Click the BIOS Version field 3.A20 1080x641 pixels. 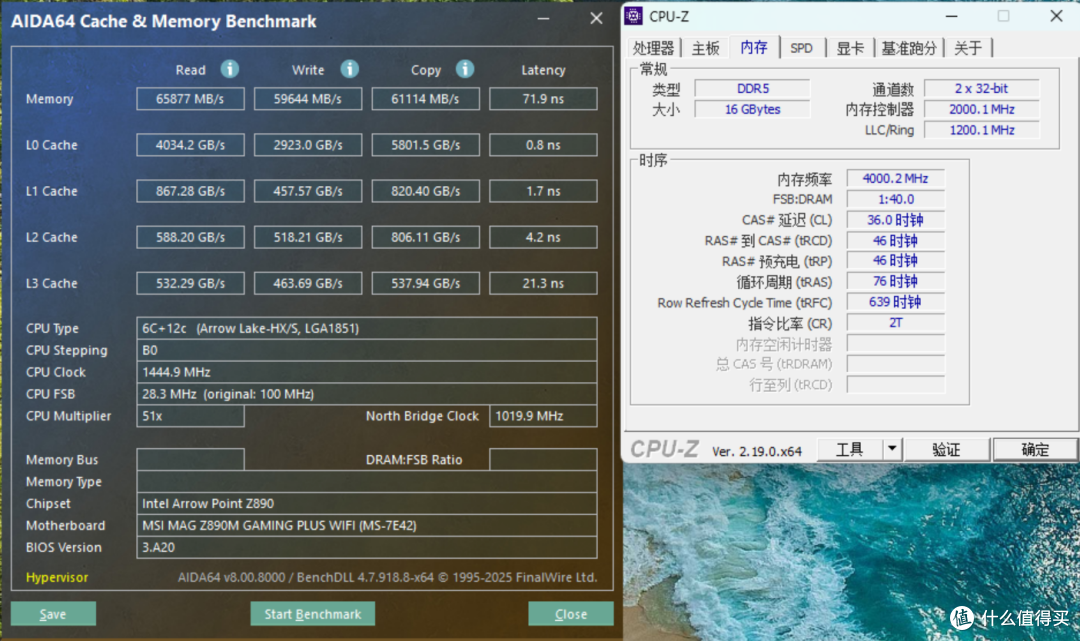pos(366,547)
